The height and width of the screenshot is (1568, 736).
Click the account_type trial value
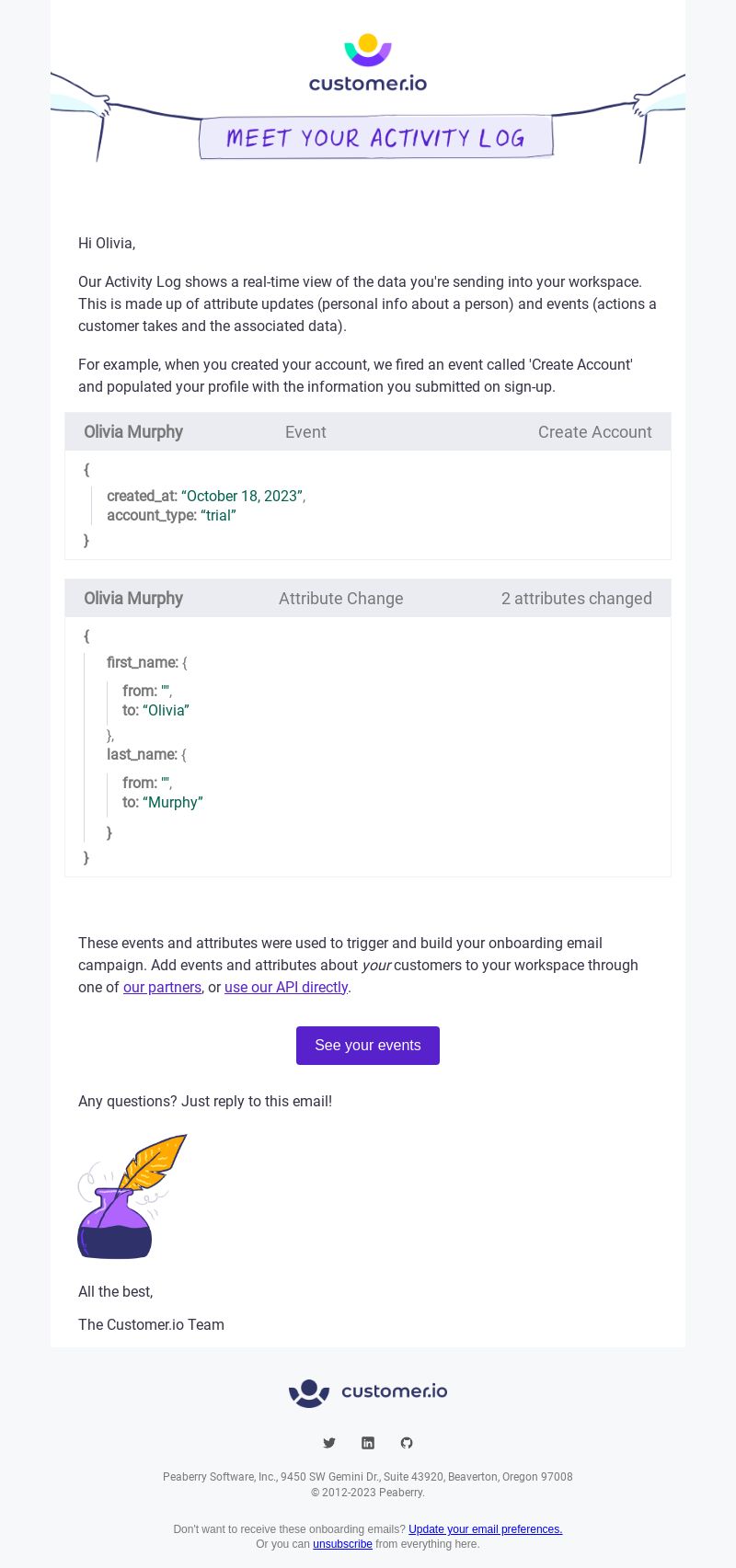click(x=218, y=515)
